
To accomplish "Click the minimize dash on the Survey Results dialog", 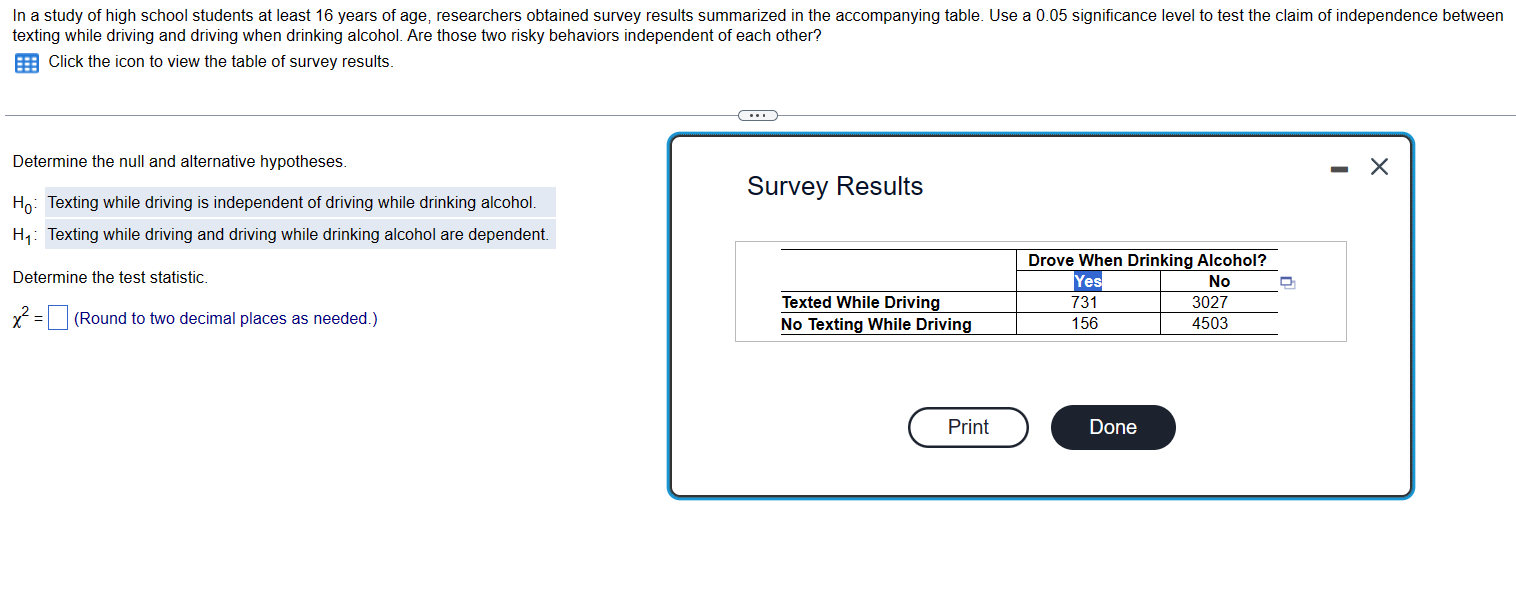I will click(1340, 167).
